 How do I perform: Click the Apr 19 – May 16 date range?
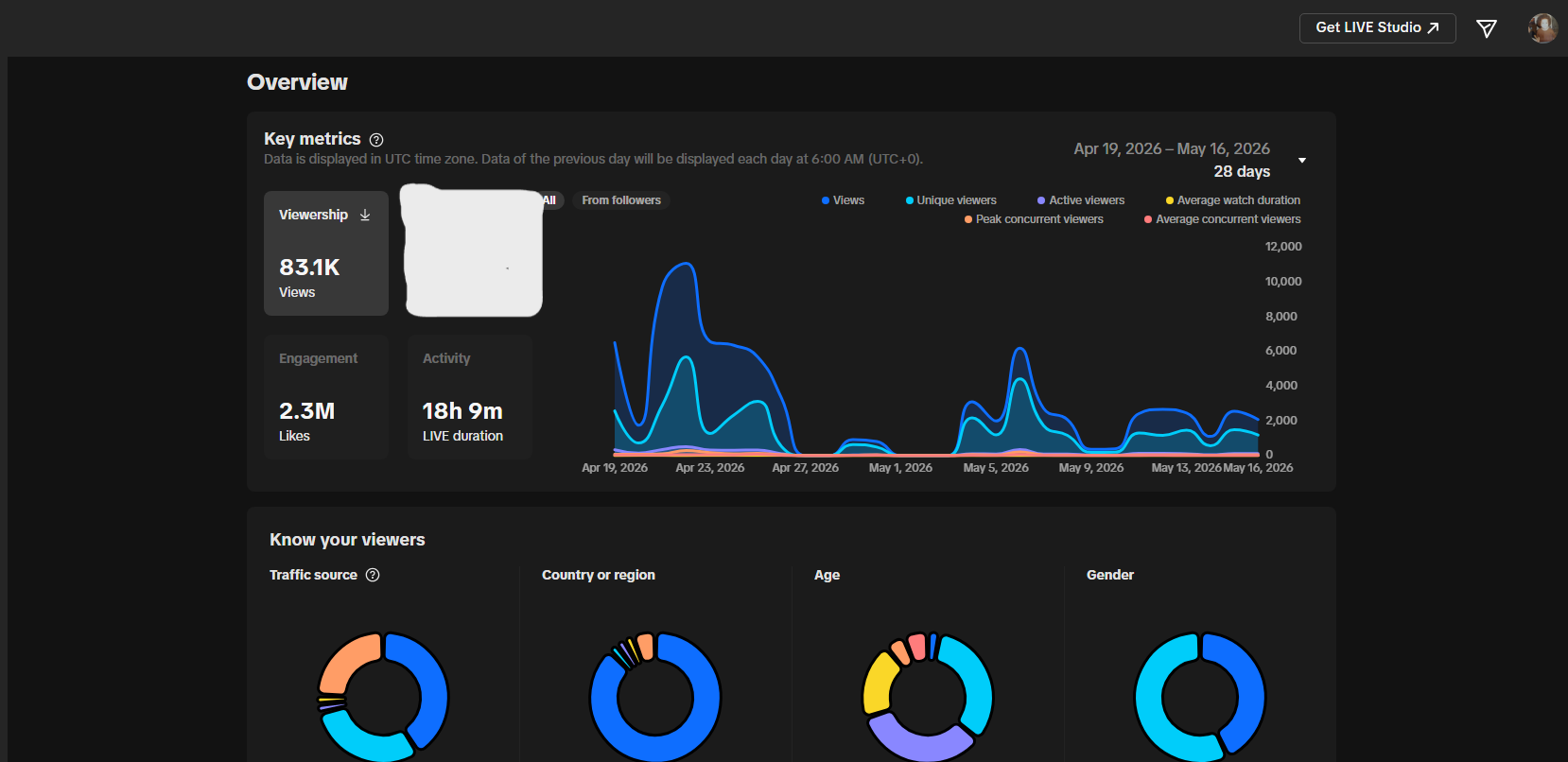click(x=1172, y=149)
